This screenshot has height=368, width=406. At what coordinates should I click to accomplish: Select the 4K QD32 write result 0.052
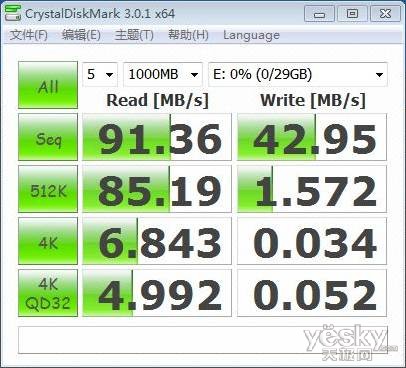pos(312,293)
